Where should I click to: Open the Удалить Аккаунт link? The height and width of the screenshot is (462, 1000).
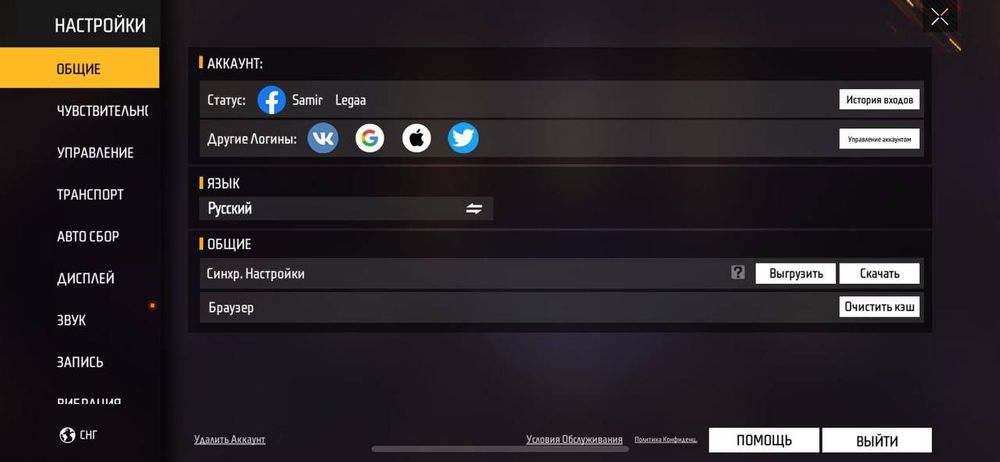(230, 440)
